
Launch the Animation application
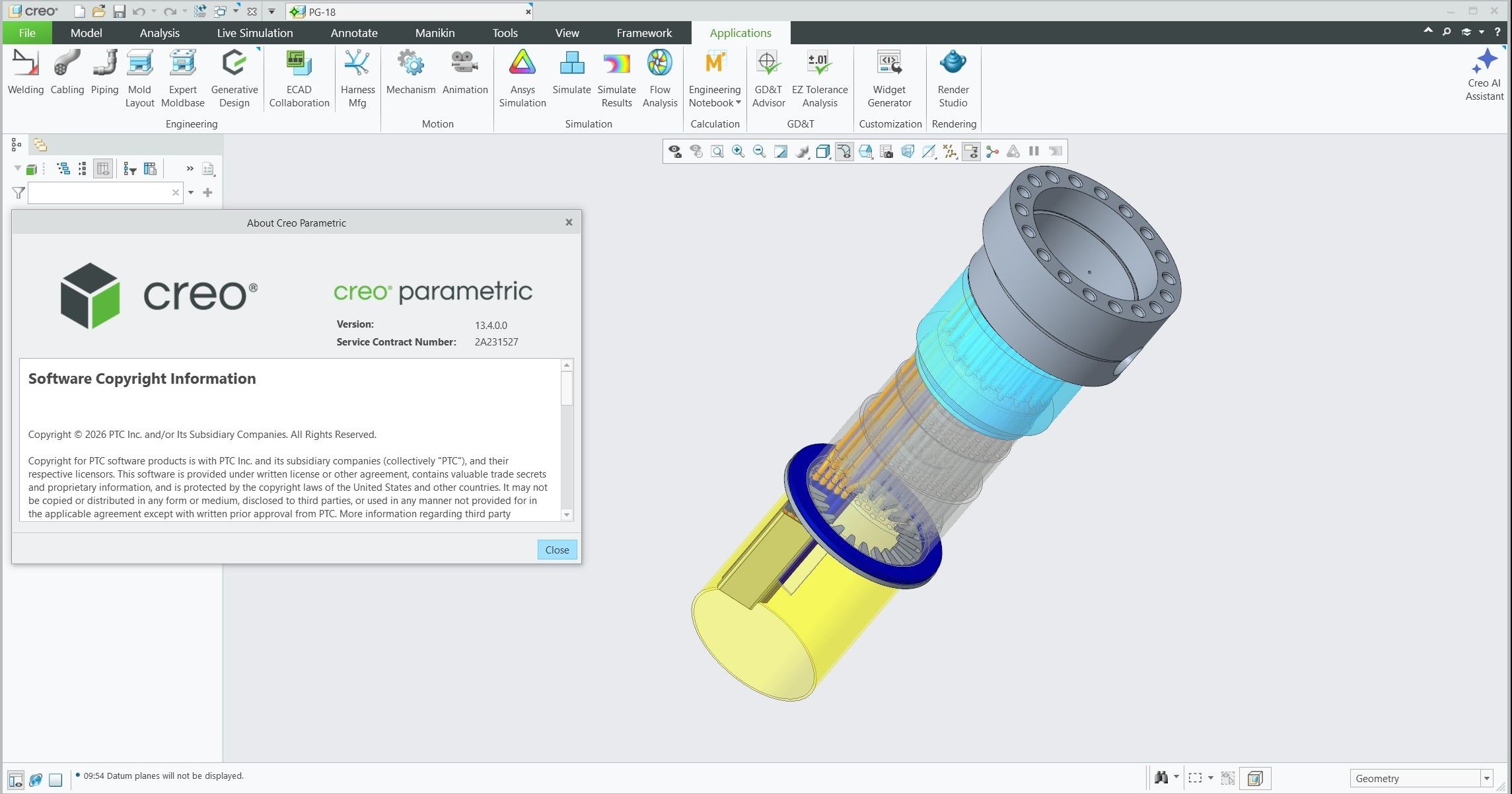click(x=465, y=73)
